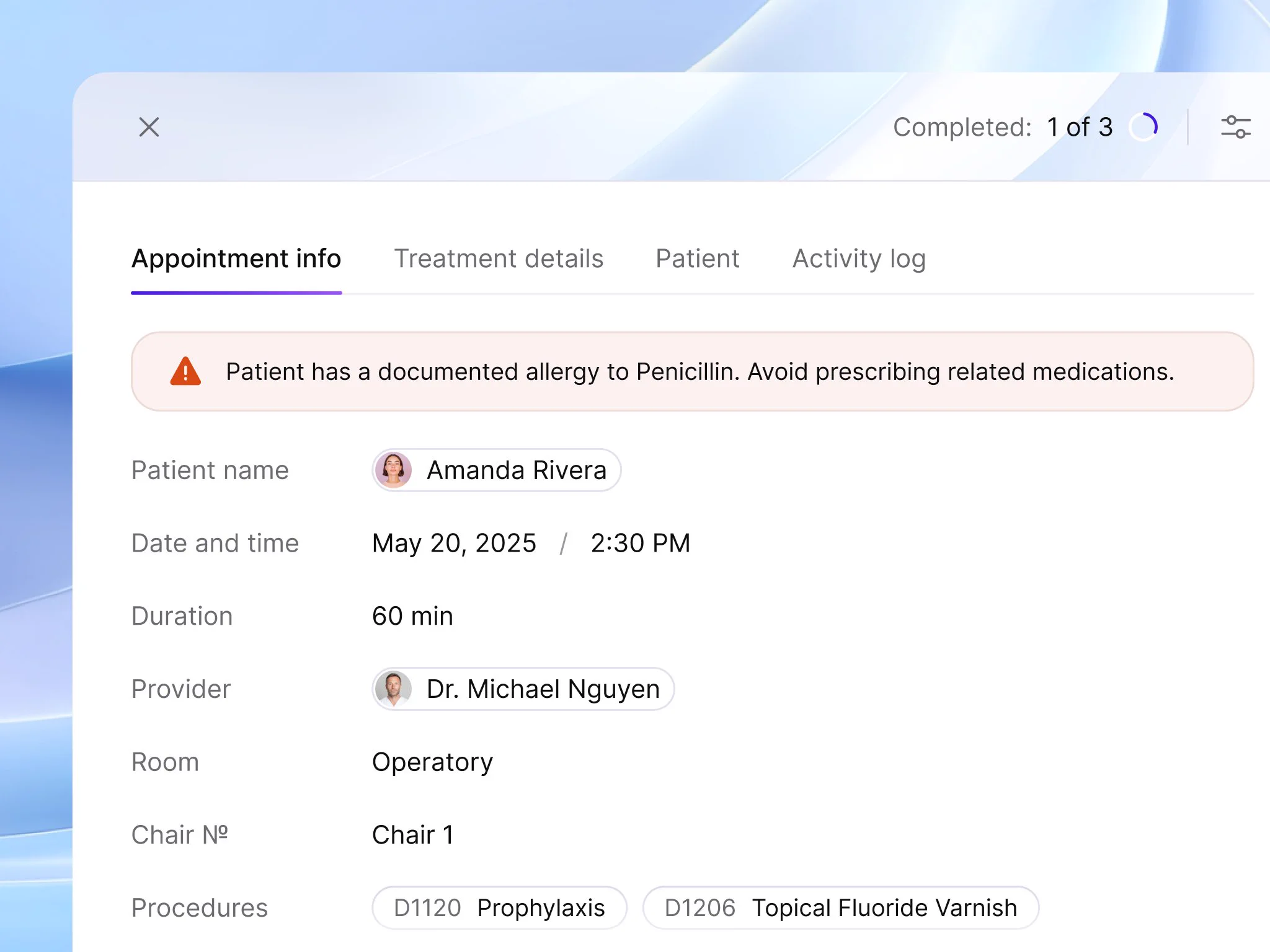Switch to the Patient tab

[698, 258]
